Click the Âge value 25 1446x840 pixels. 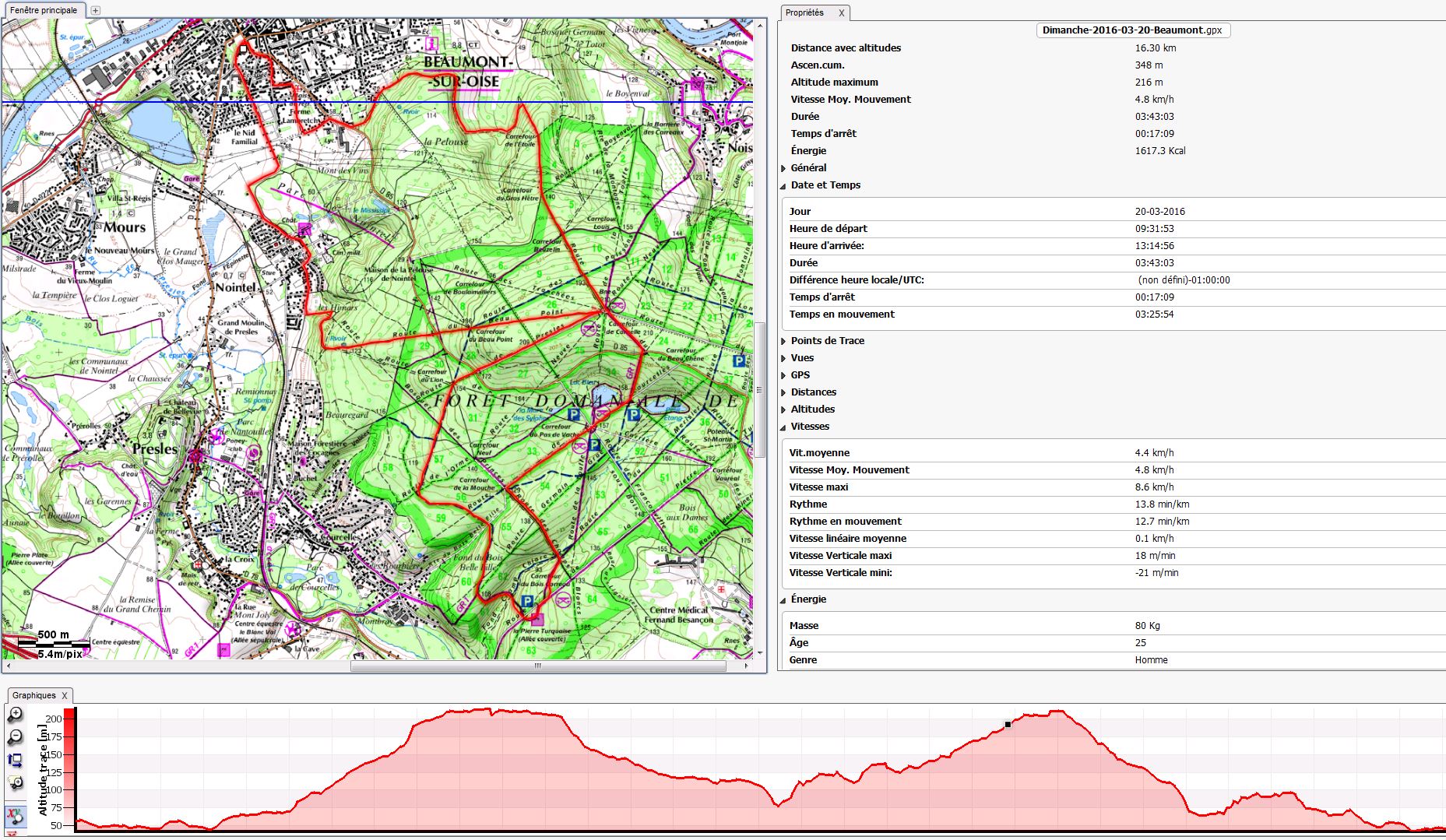(x=1141, y=642)
